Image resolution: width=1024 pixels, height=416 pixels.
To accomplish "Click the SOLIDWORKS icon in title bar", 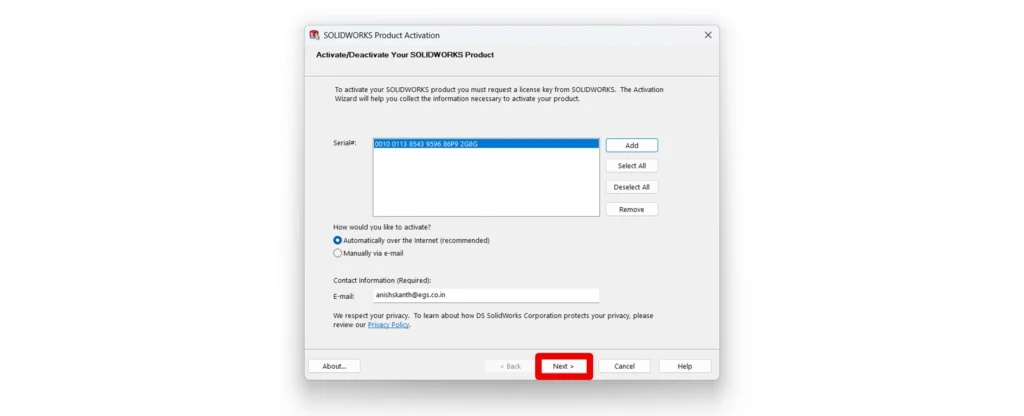I will point(314,35).
